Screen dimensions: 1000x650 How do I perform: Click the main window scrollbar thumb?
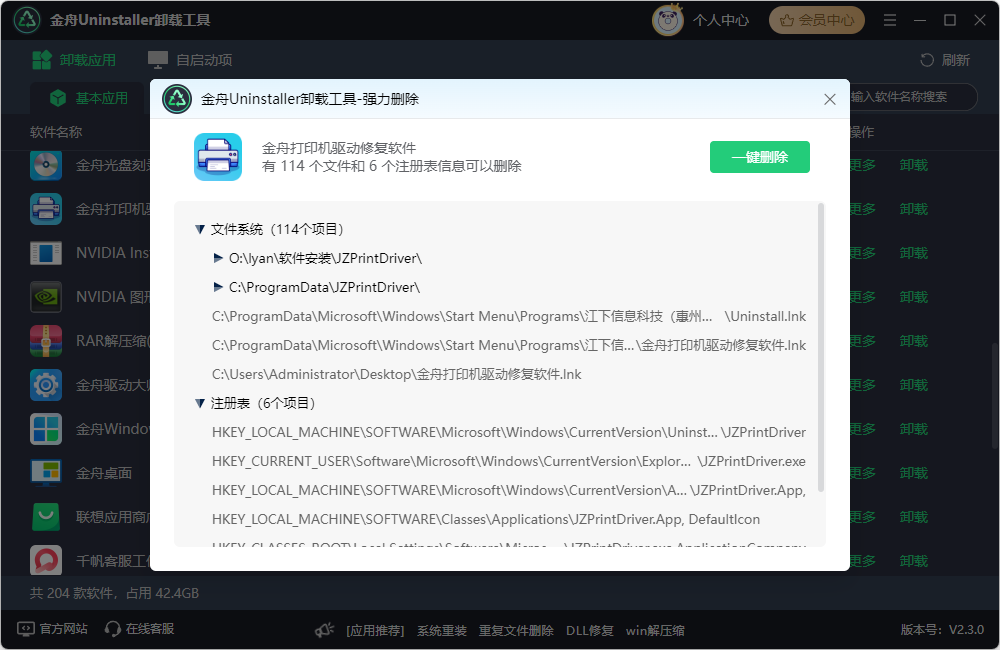coord(994,395)
